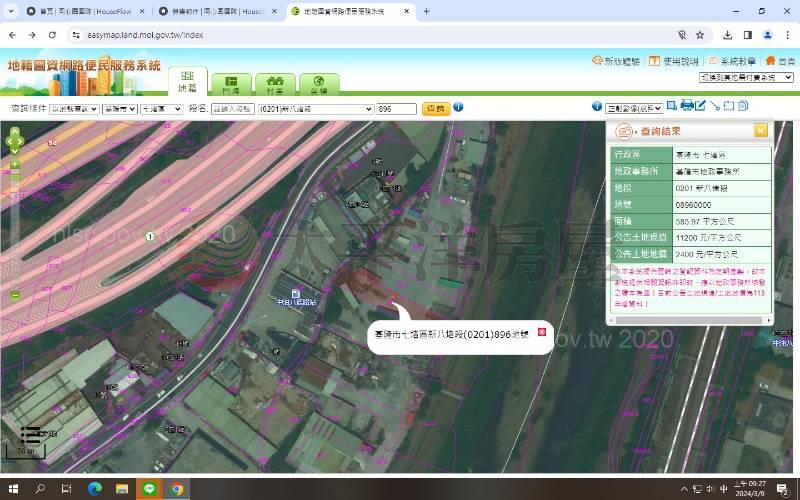Click the print map icon

(687, 106)
